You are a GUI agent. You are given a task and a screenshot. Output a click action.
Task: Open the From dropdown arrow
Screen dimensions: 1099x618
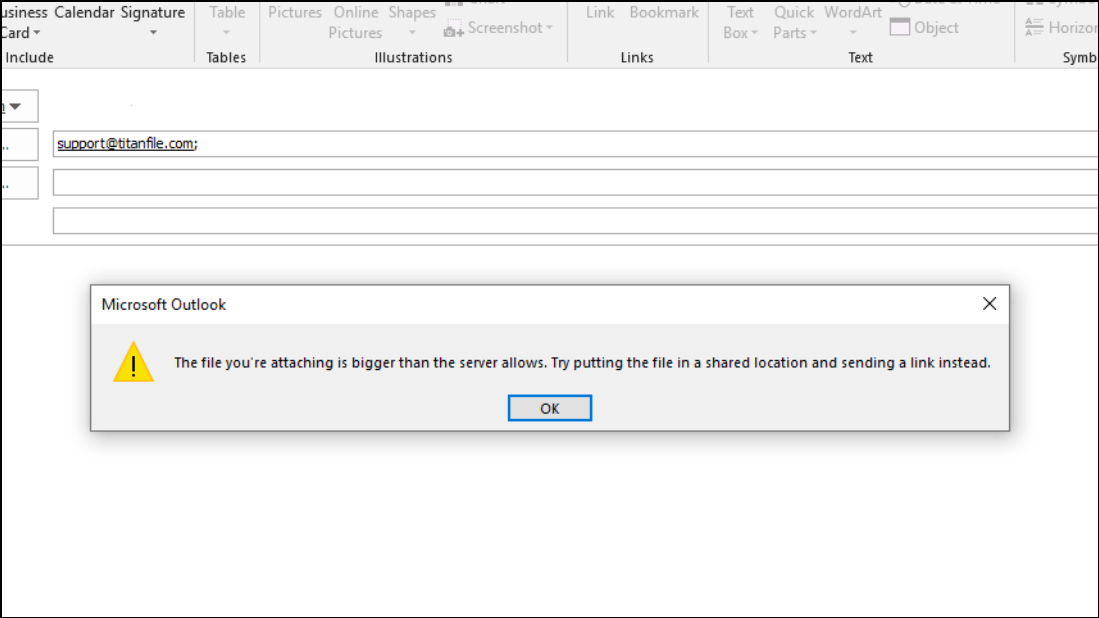[15, 107]
